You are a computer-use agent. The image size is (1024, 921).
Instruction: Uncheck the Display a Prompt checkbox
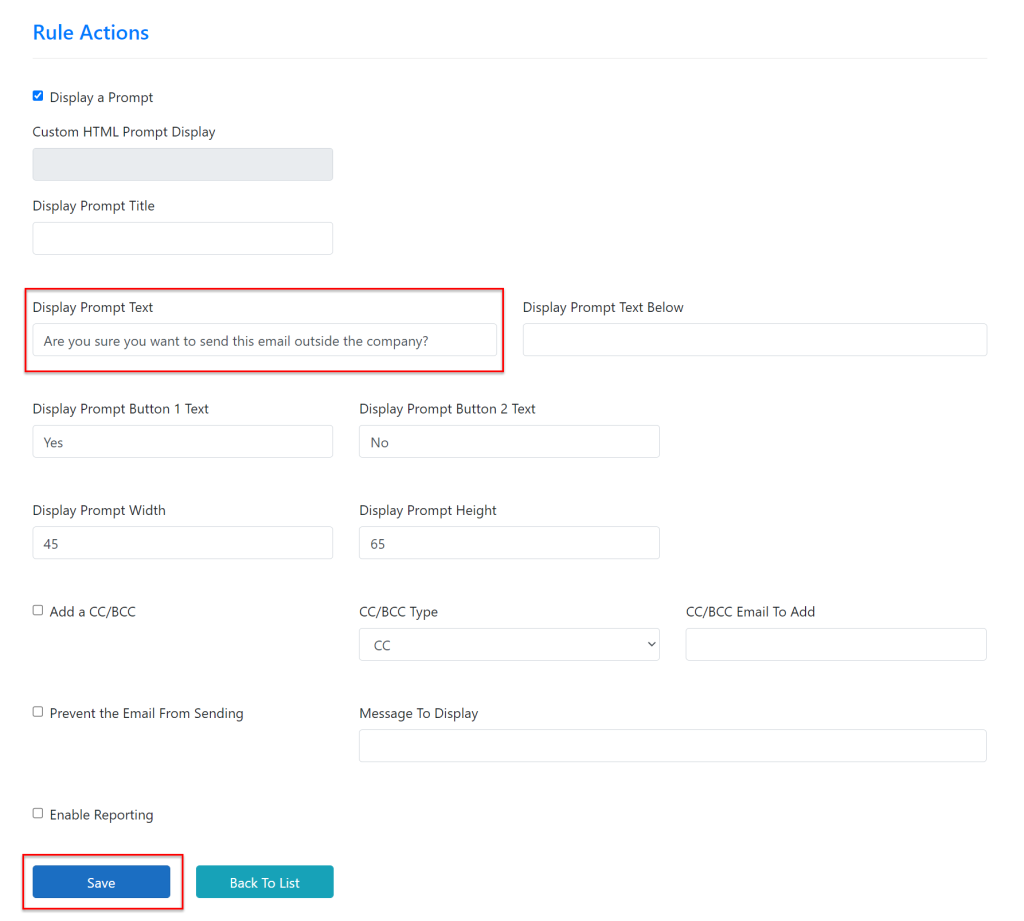37,95
